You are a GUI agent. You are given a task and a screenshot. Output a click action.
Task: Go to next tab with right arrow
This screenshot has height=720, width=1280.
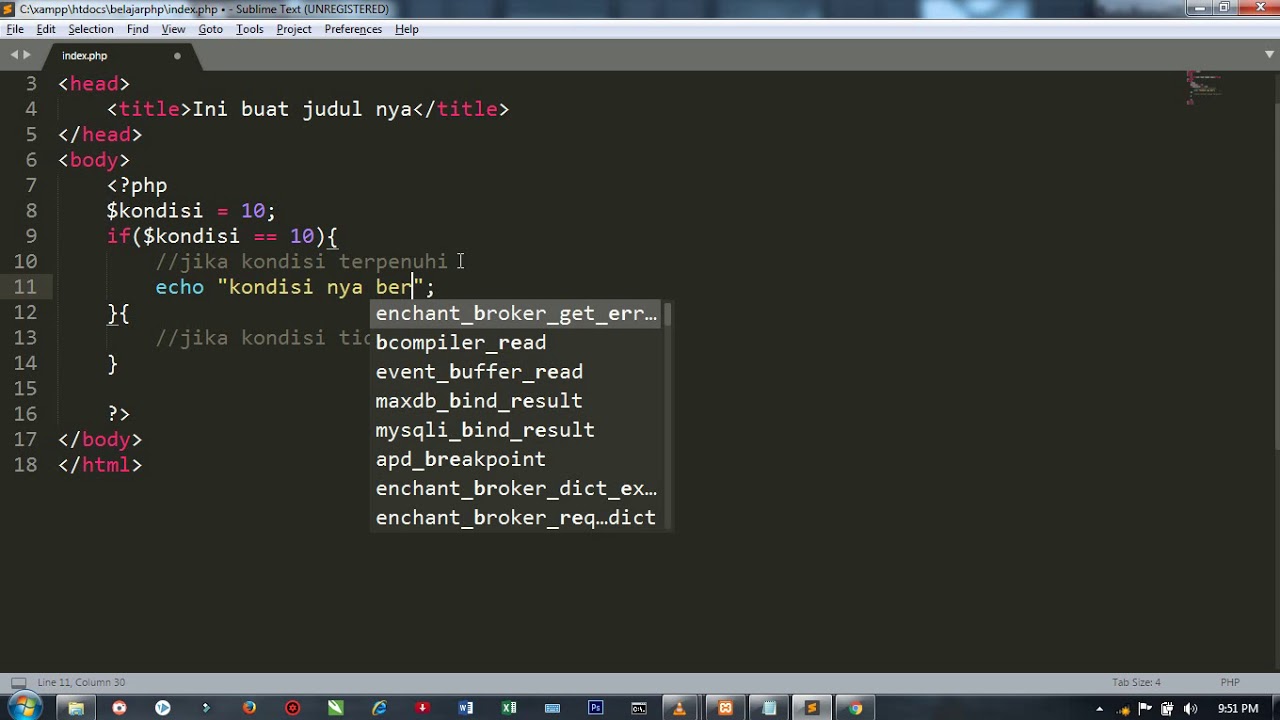coord(28,55)
